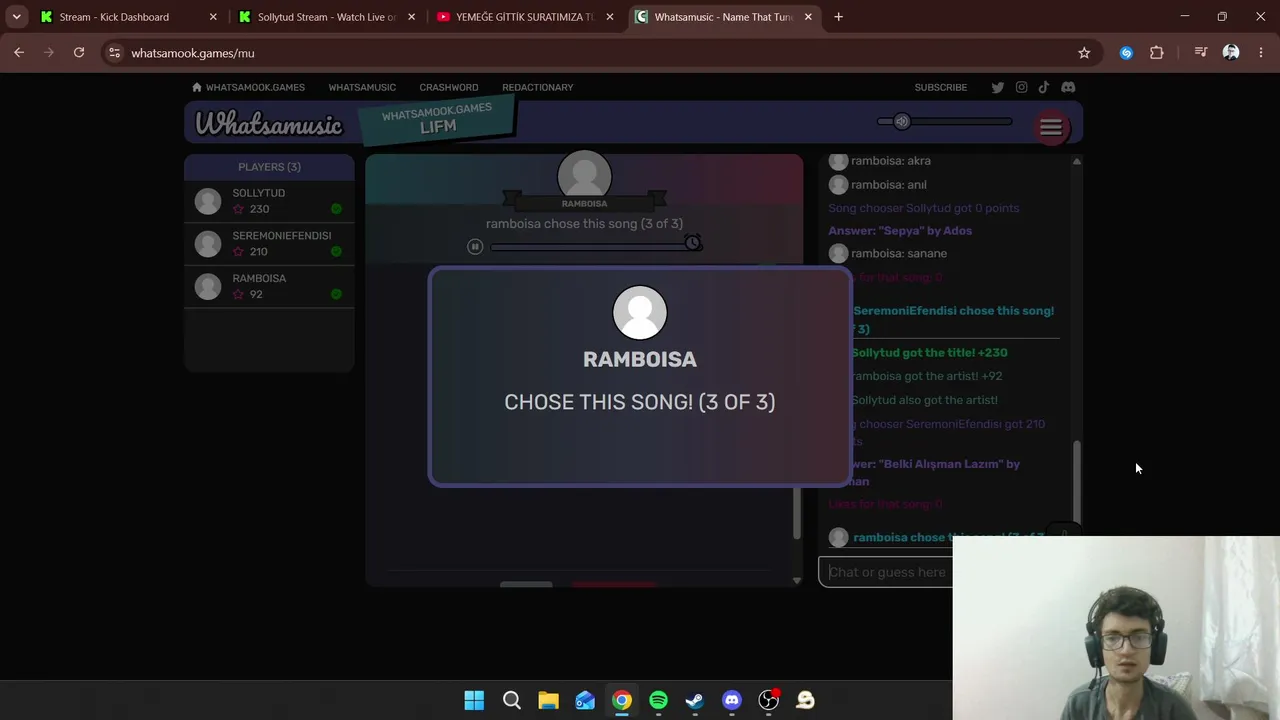Open File Explorer from the taskbar

pyautogui.click(x=548, y=700)
